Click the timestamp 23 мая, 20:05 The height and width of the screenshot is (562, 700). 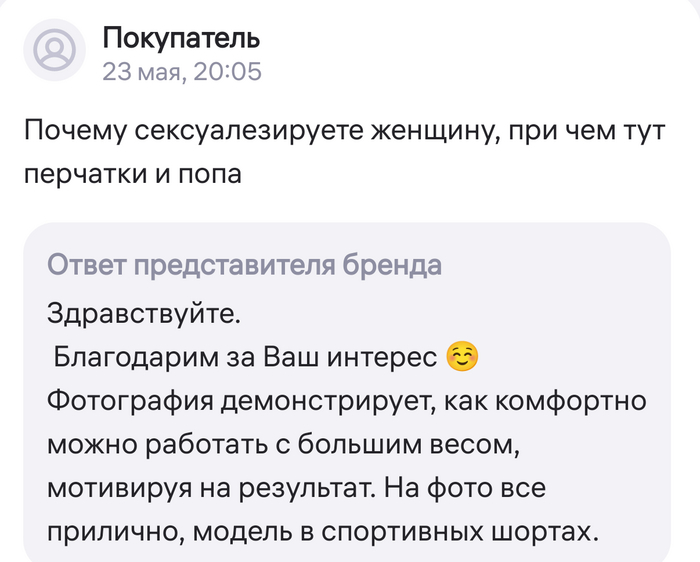tap(181, 70)
